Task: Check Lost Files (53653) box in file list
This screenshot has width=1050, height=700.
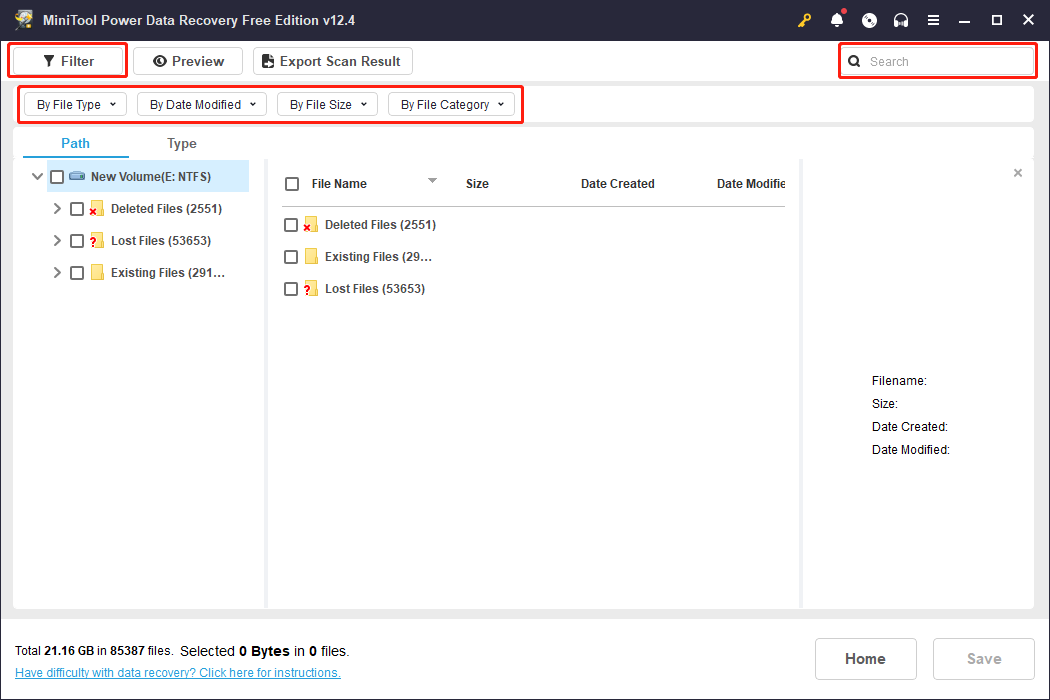Action: (291, 289)
